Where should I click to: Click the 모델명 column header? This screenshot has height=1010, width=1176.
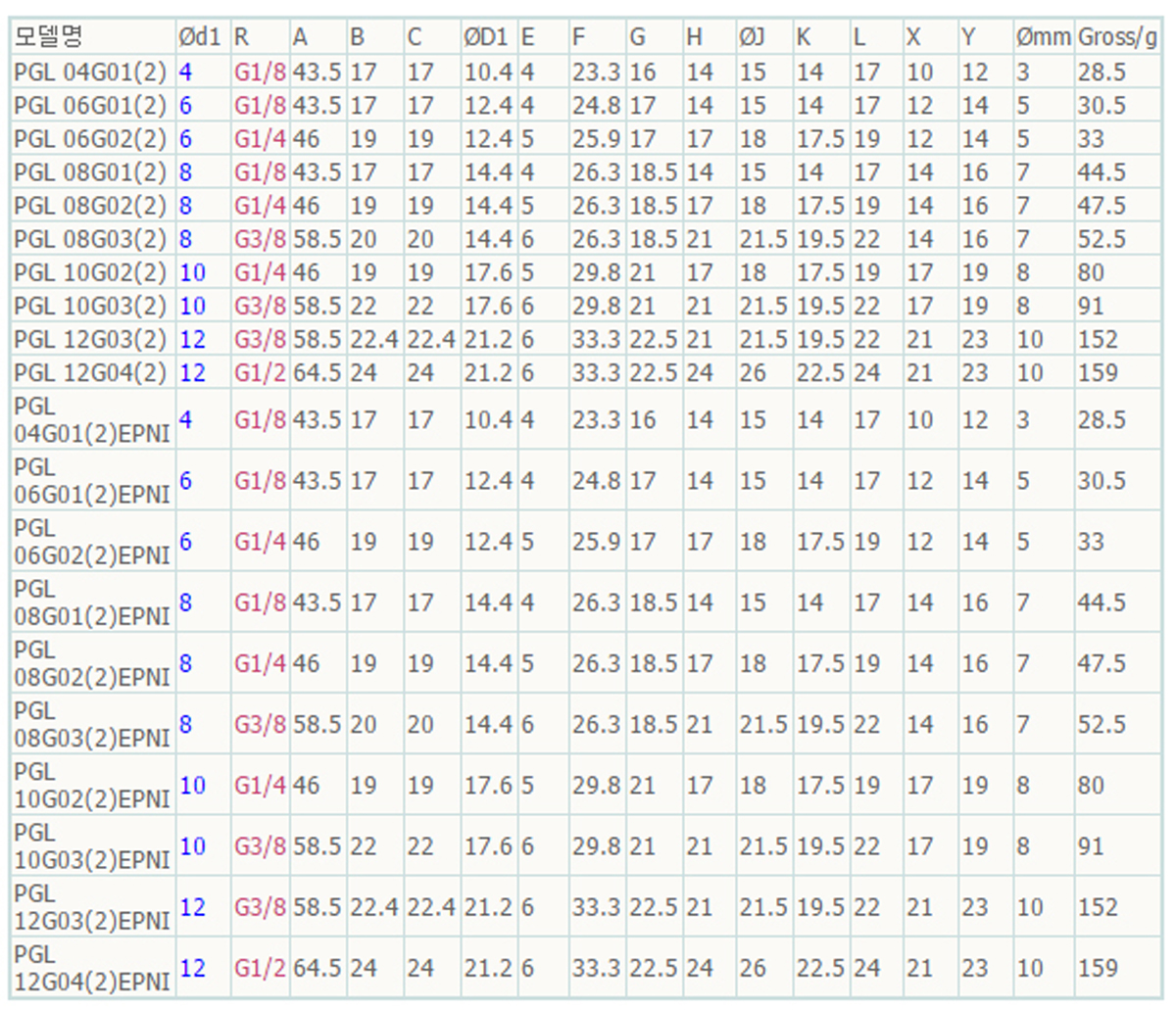point(49,37)
